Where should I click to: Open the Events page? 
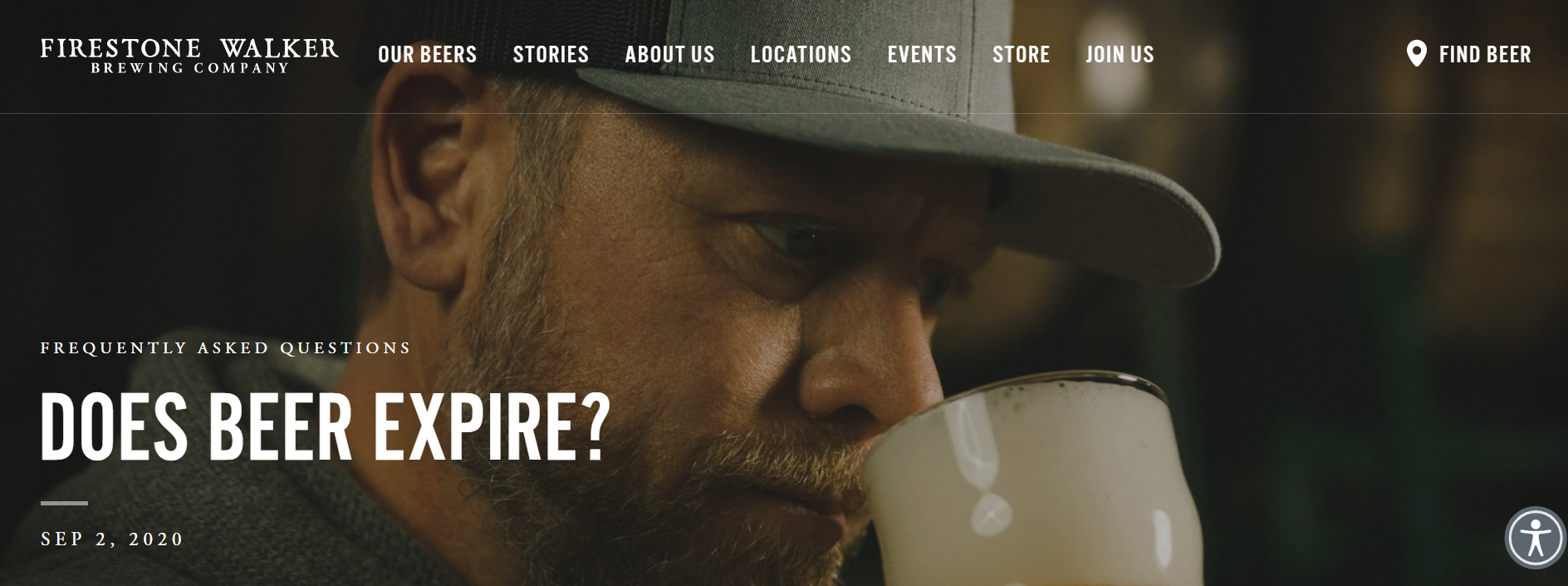pos(922,55)
